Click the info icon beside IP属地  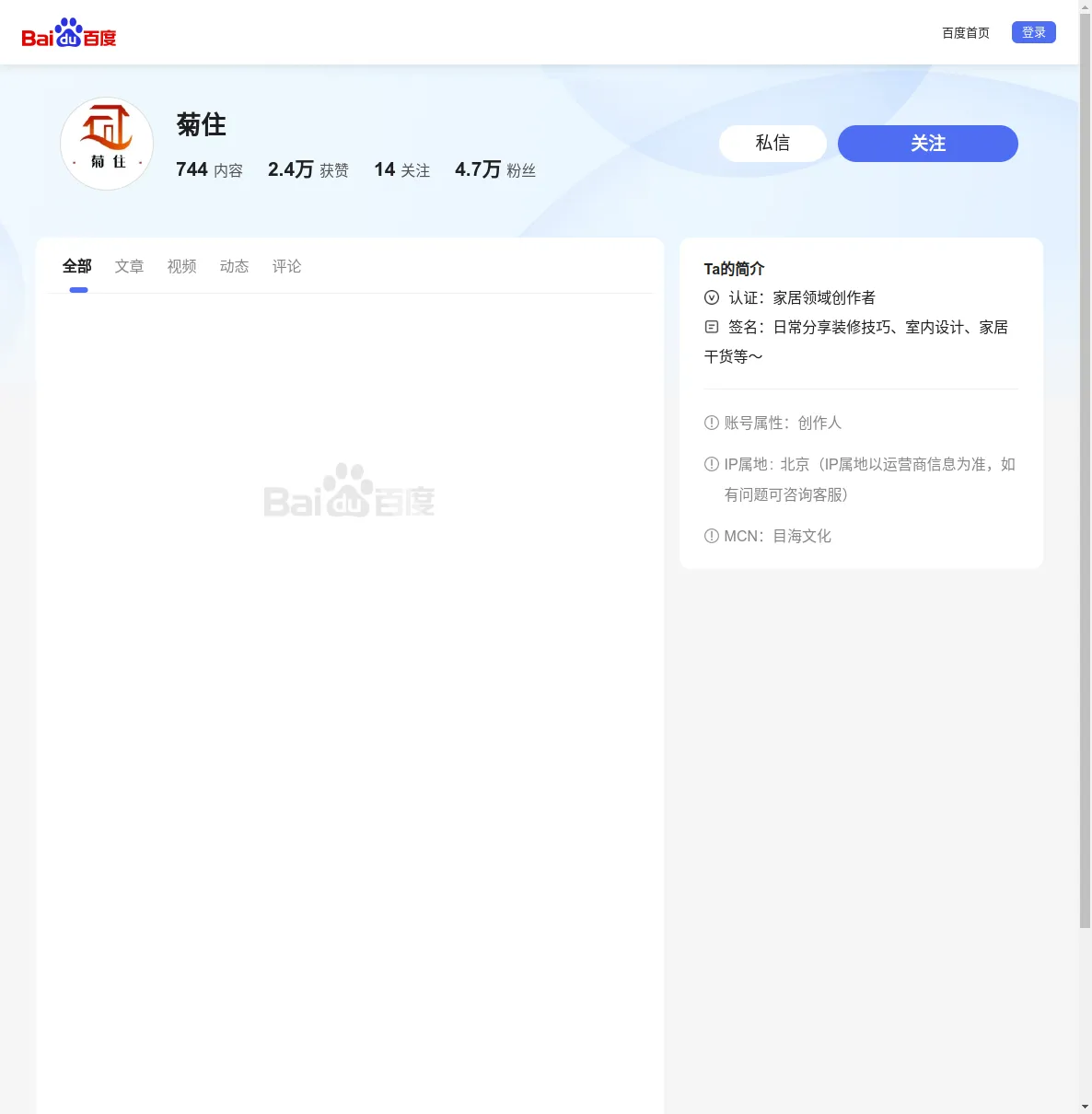click(x=712, y=464)
